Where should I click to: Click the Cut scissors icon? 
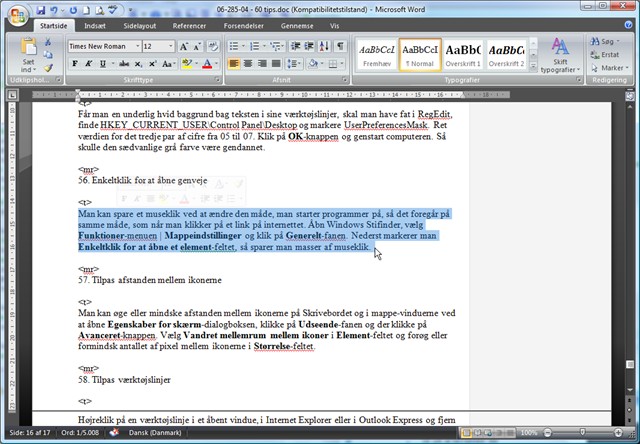50,40
